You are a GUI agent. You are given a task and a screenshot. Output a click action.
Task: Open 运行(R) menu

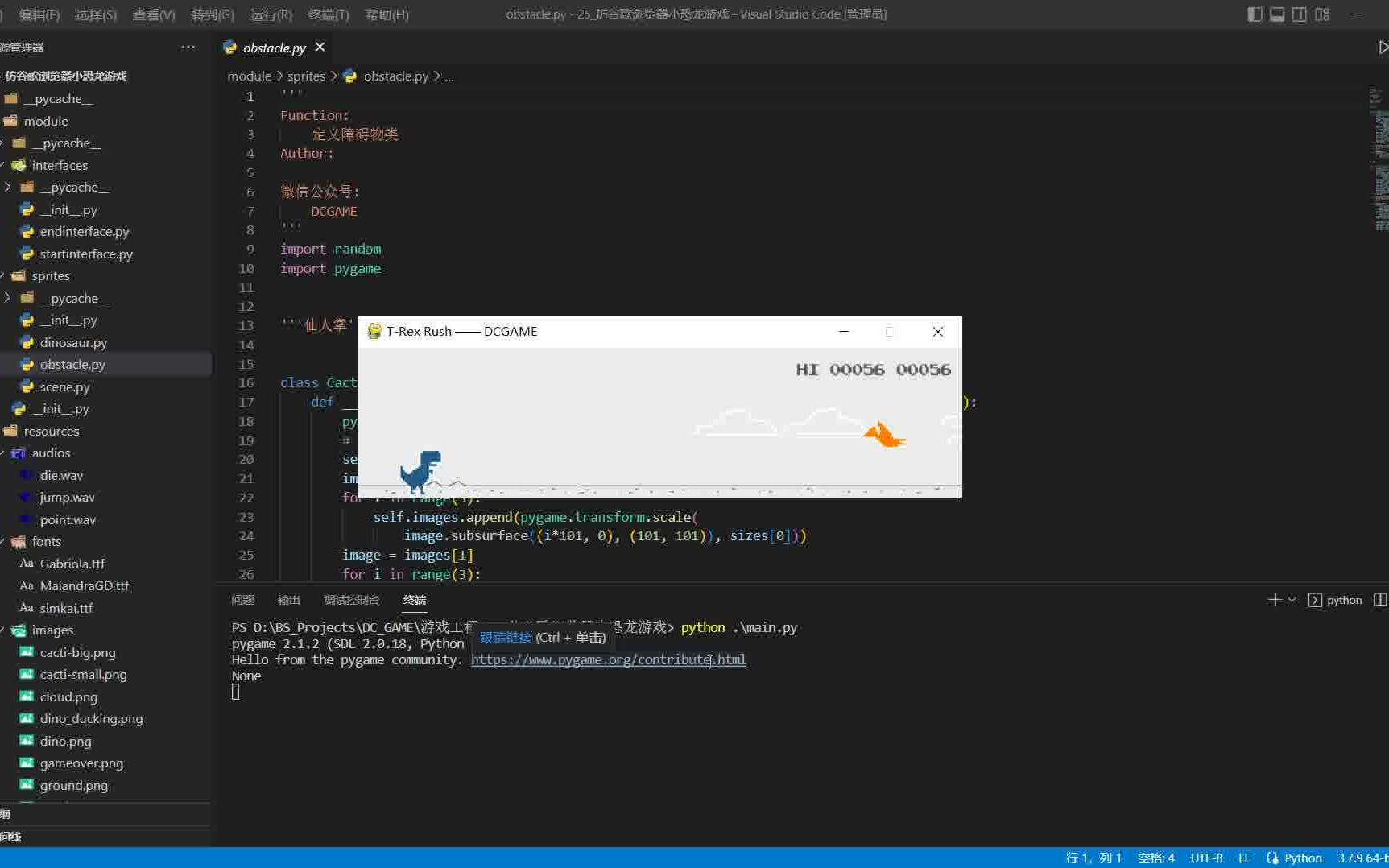[271, 14]
